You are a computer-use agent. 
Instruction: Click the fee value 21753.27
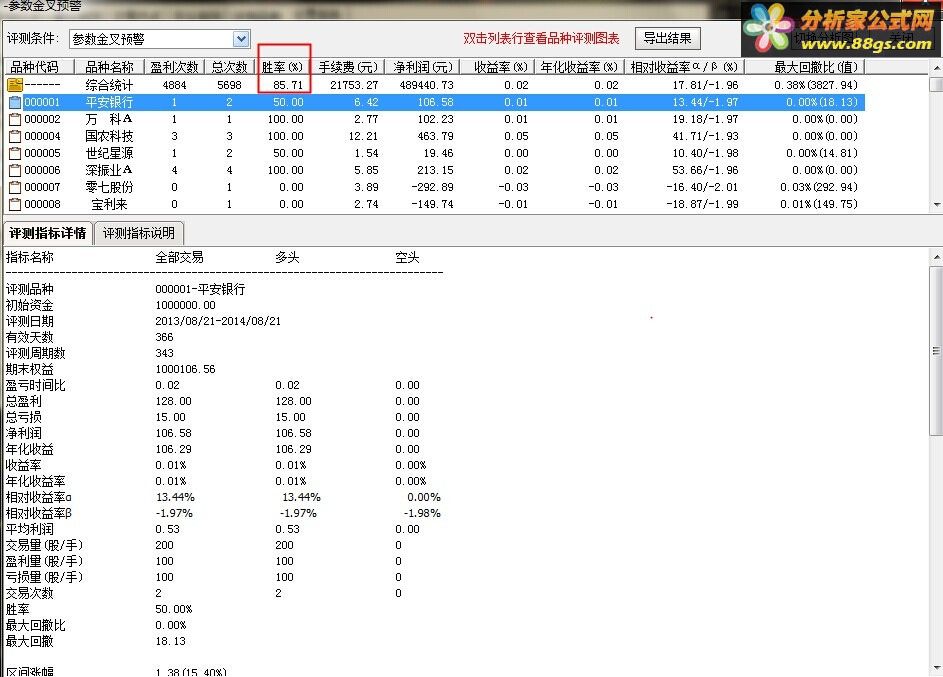click(354, 85)
